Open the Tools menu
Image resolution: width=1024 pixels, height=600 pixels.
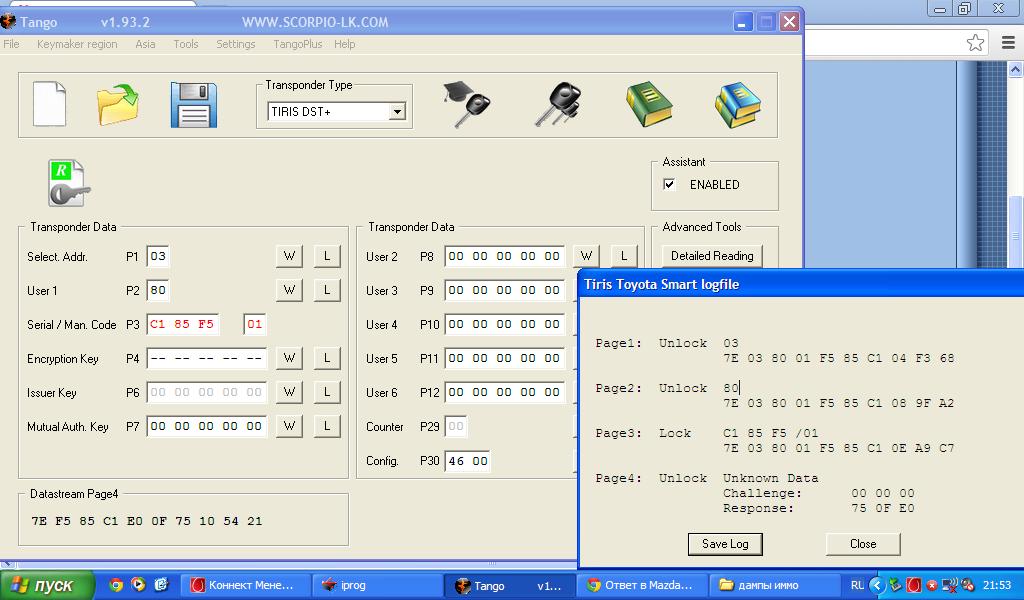[x=185, y=44]
